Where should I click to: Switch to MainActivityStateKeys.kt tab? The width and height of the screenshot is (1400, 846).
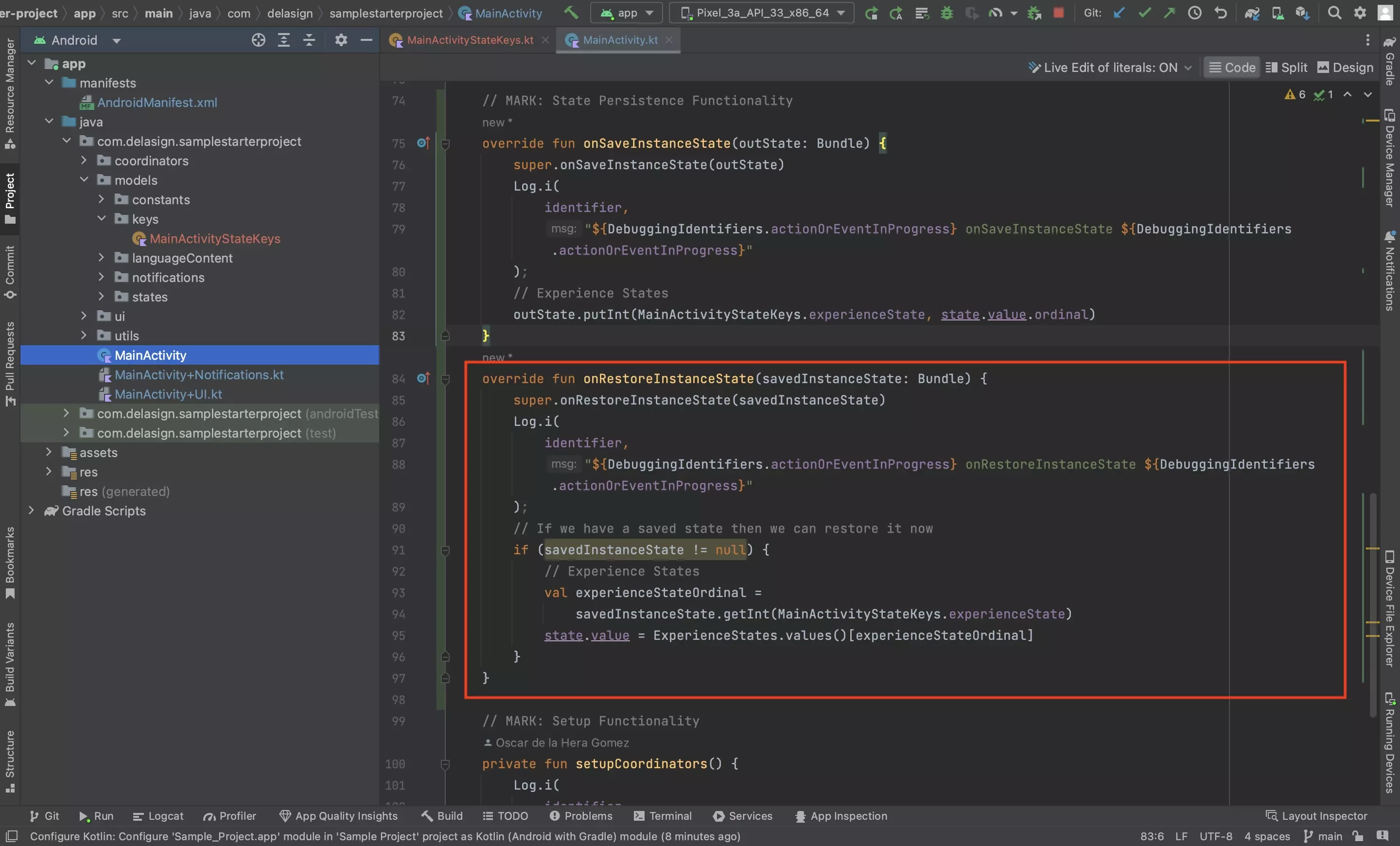tap(469, 40)
